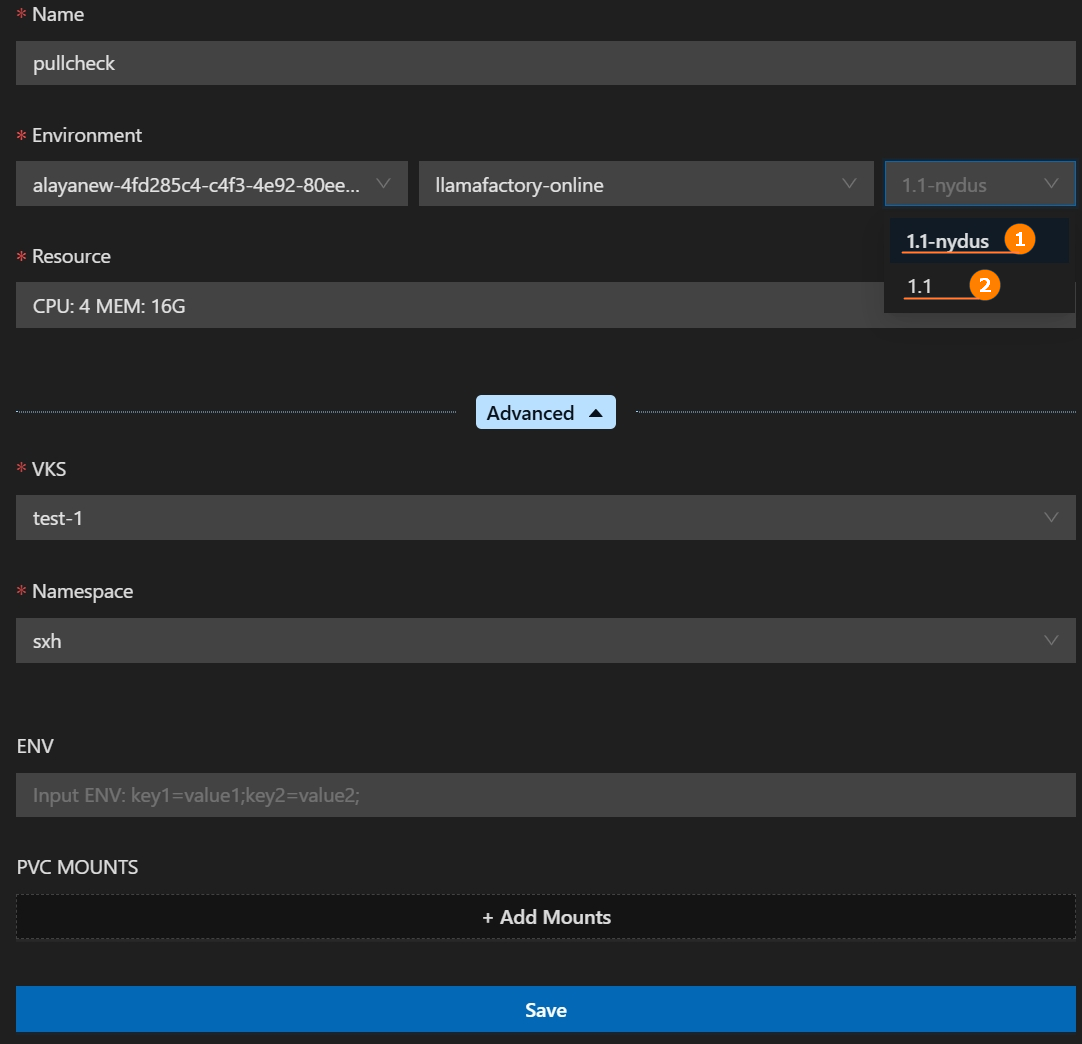Open the Namespace dropdown showing sxh
This screenshot has width=1082, height=1044.
click(545, 640)
